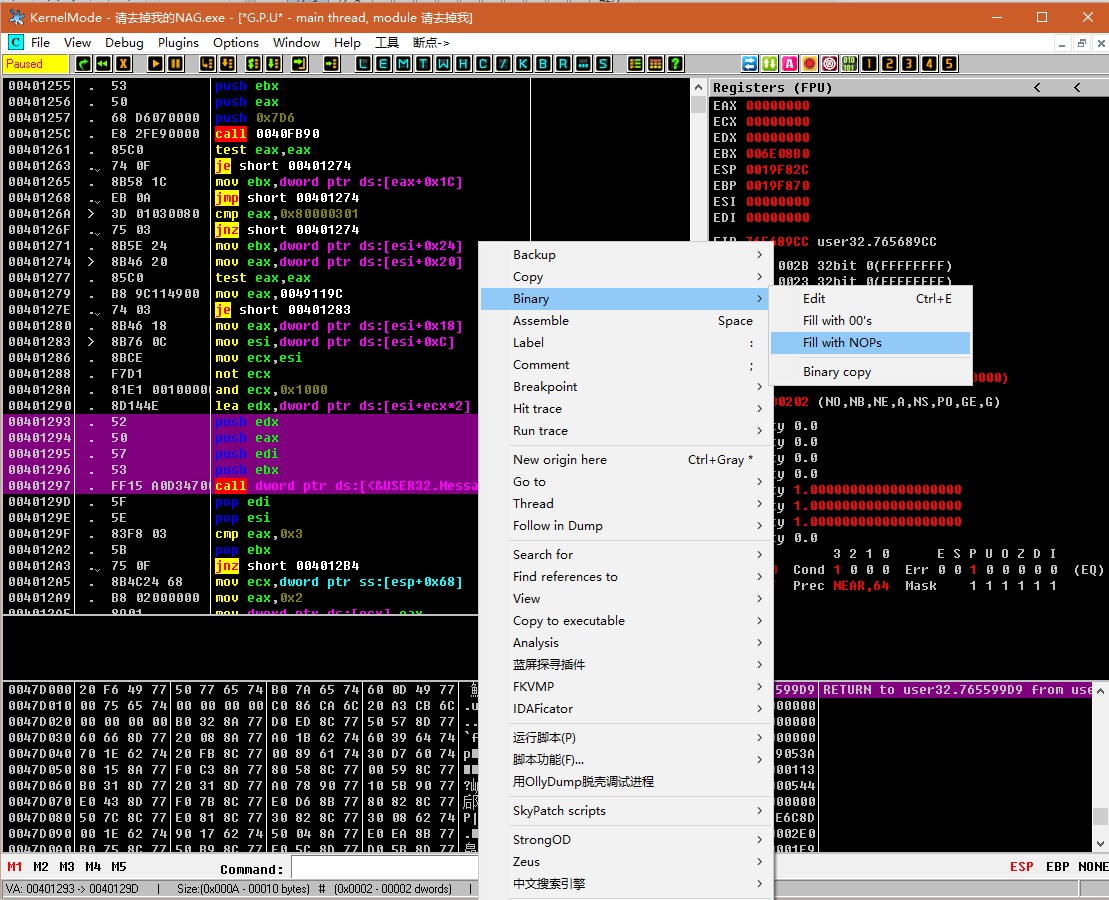This screenshot has width=1109, height=900.
Task: Click the M2 button in the command bar
Action: click(x=41, y=867)
